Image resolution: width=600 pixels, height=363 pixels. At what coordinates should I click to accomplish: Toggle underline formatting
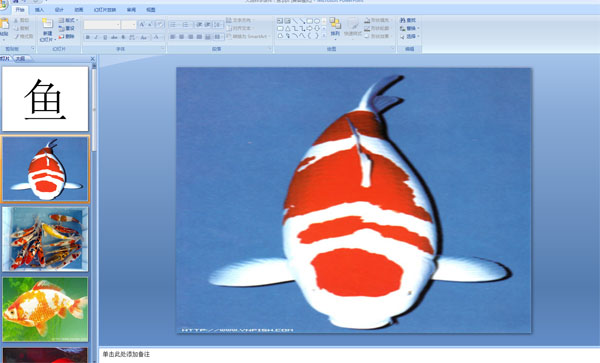(x=105, y=37)
